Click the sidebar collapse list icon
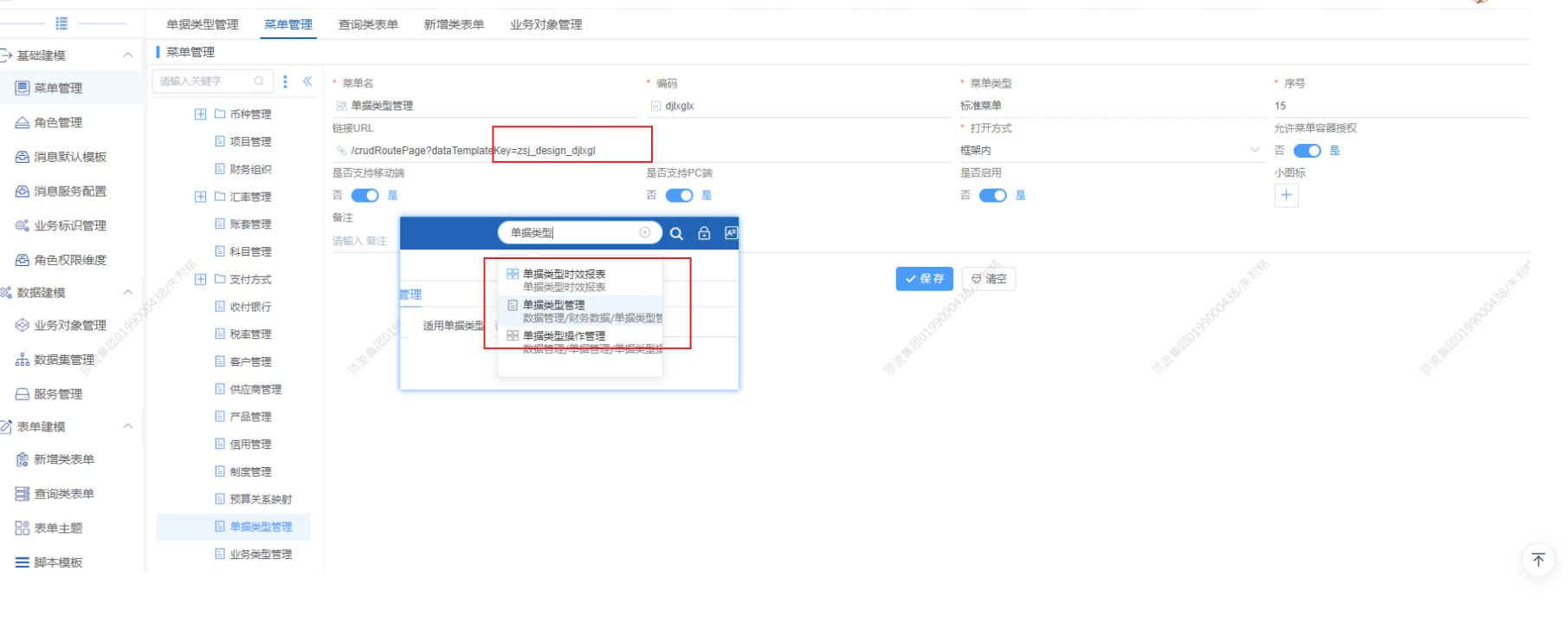Image resolution: width=1568 pixels, height=636 pixels. pyautogui.click(x=61, y=23)
